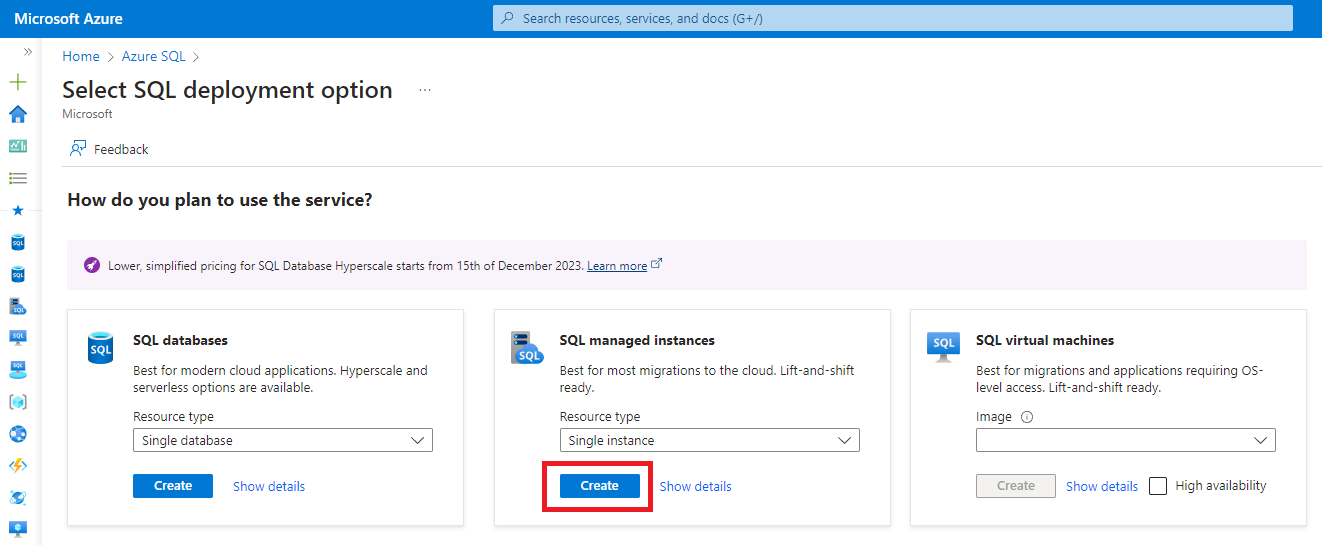Click Create under SQL databases
The height and width of the screenshot is (545, 1322).
point(173,486)
